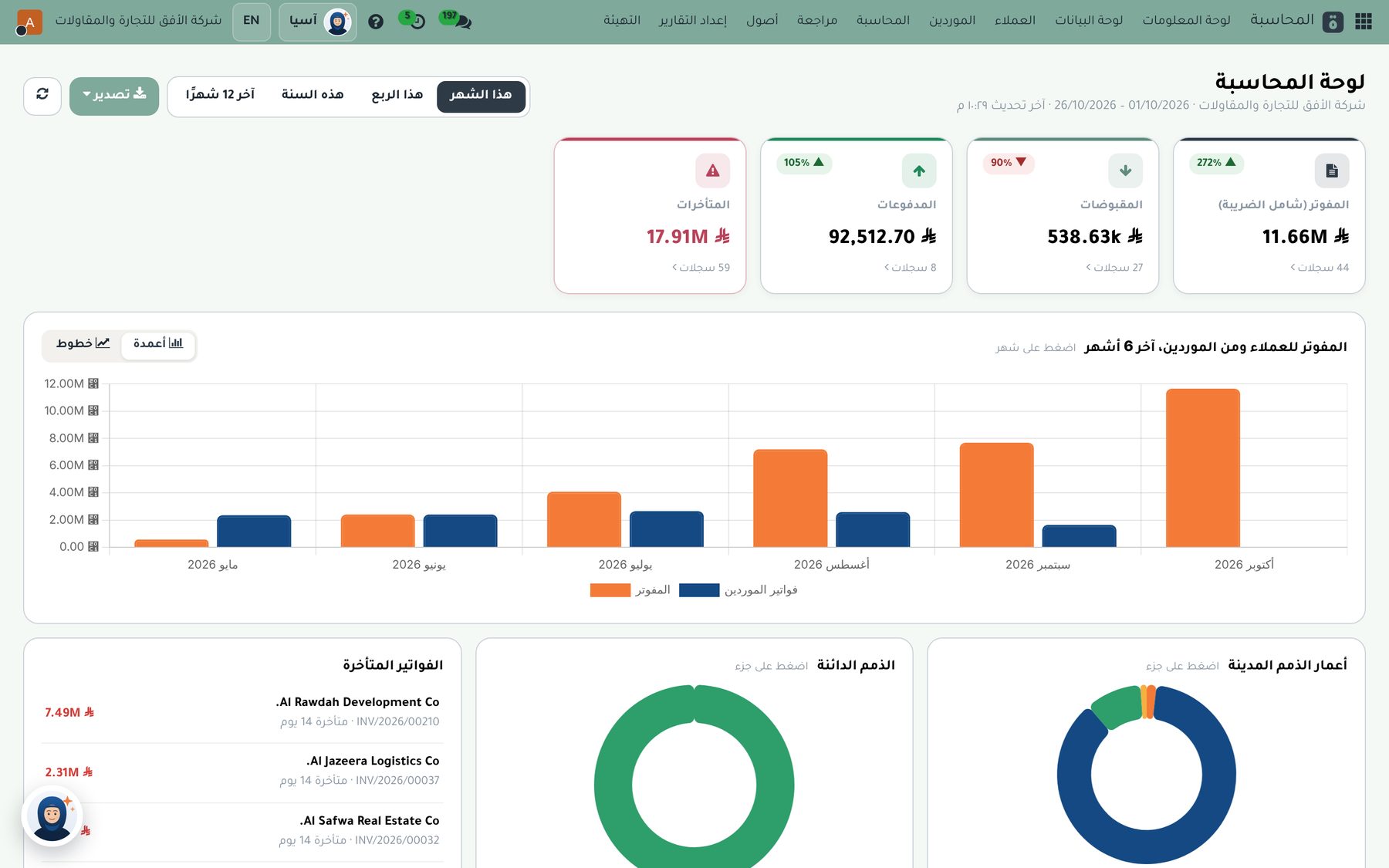1389x868 pixels.
Task: Open the آسيا user profile menu
Action: [318, 22]
